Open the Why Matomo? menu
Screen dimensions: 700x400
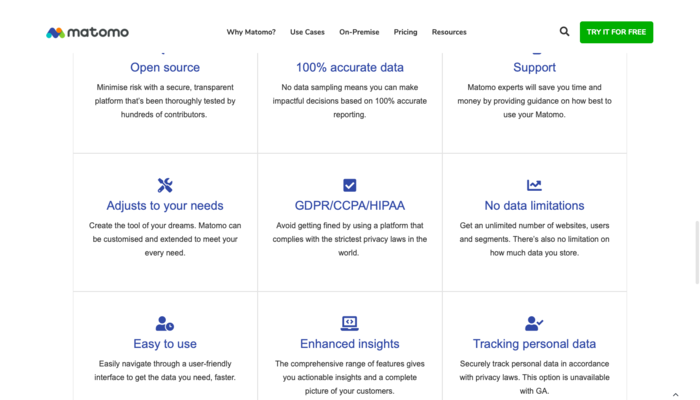pos(251,32)
